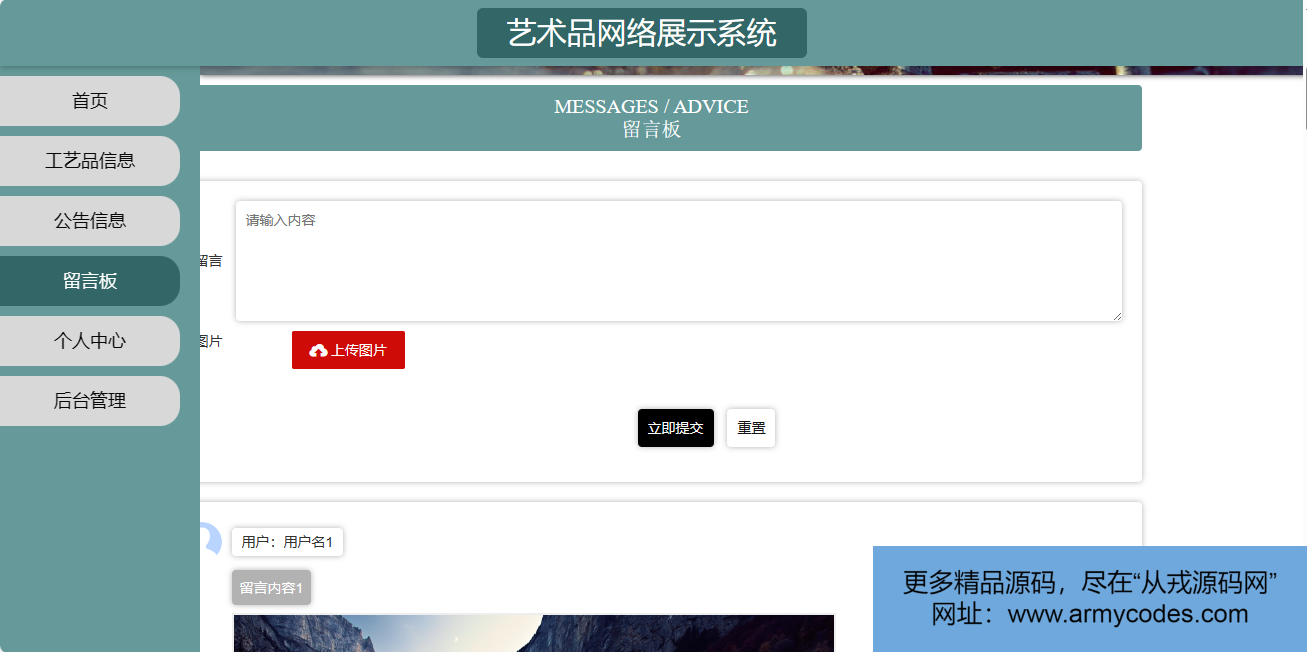The image size is (1307, 652).
Task: Open 个人中心 page
Action: point(90,341)
